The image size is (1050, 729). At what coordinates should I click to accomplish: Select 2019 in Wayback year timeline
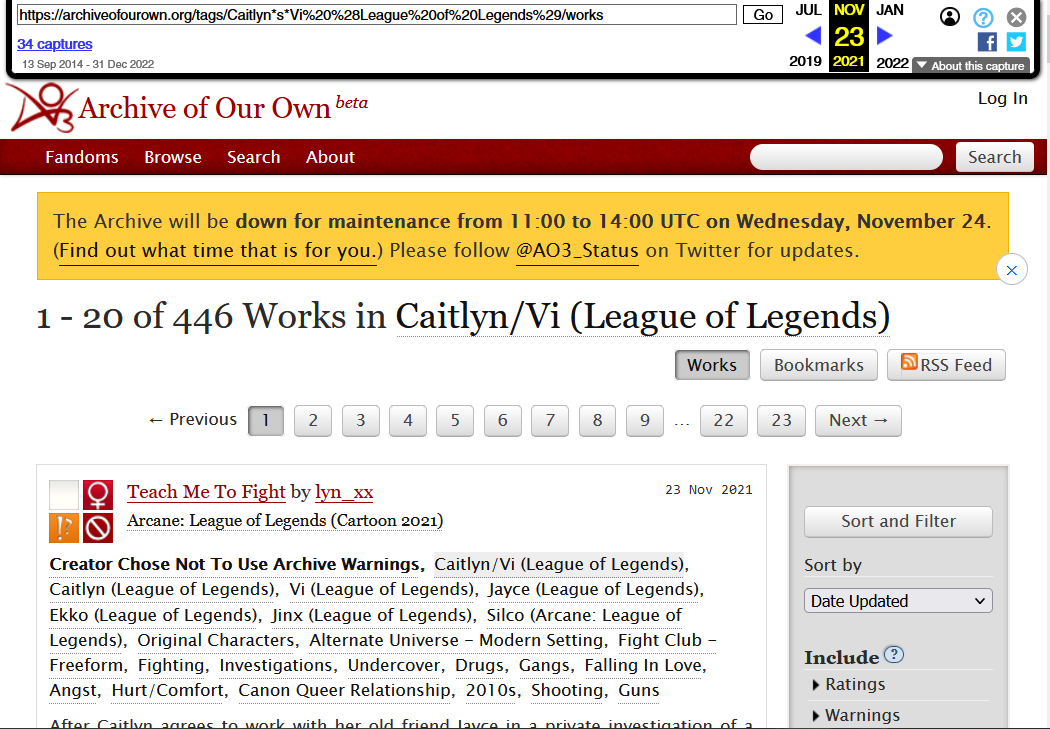805,62
